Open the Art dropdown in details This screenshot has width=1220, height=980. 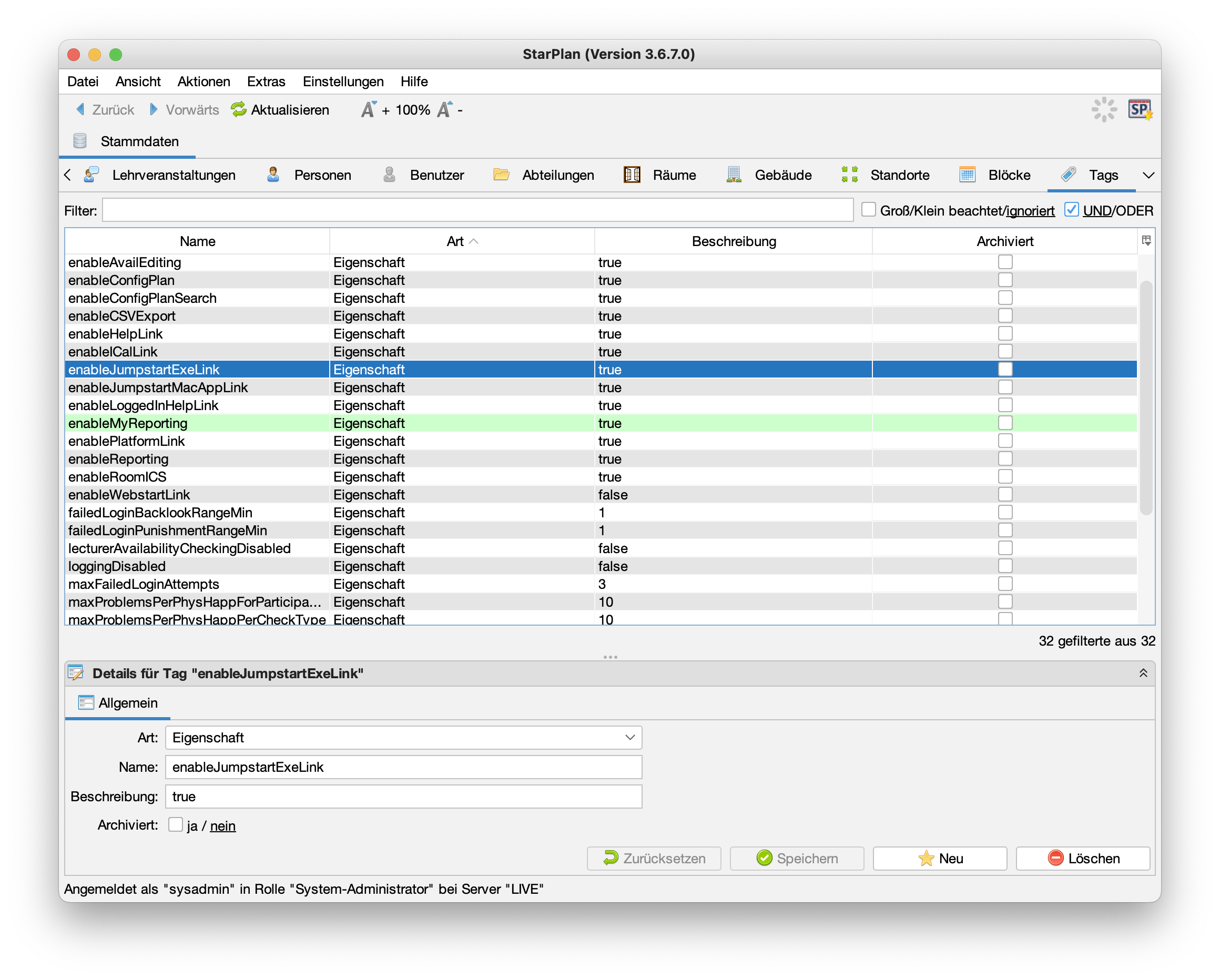click(629, 737)
